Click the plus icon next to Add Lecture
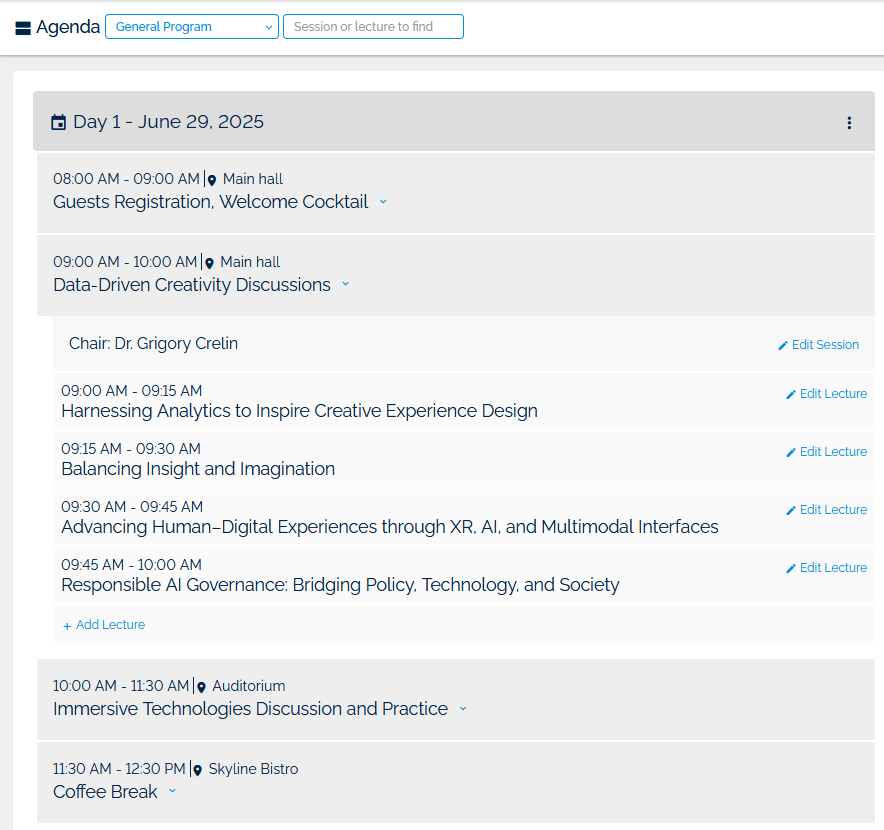The image size is (884, 830). 64,624
